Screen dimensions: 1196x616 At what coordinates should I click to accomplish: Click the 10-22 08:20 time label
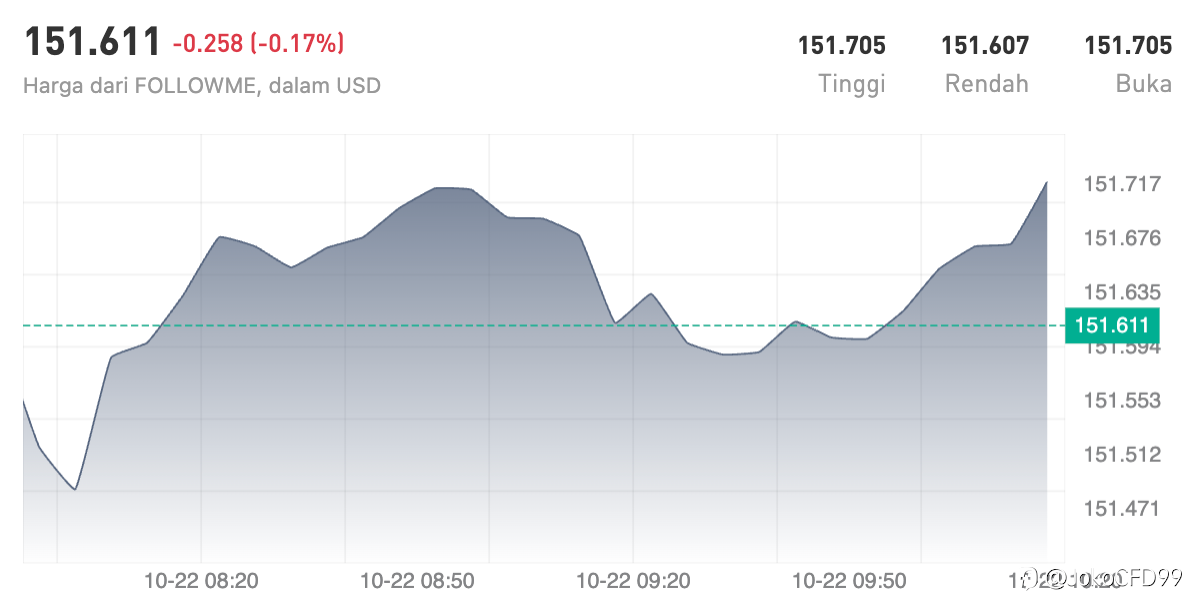click(202, 580)
